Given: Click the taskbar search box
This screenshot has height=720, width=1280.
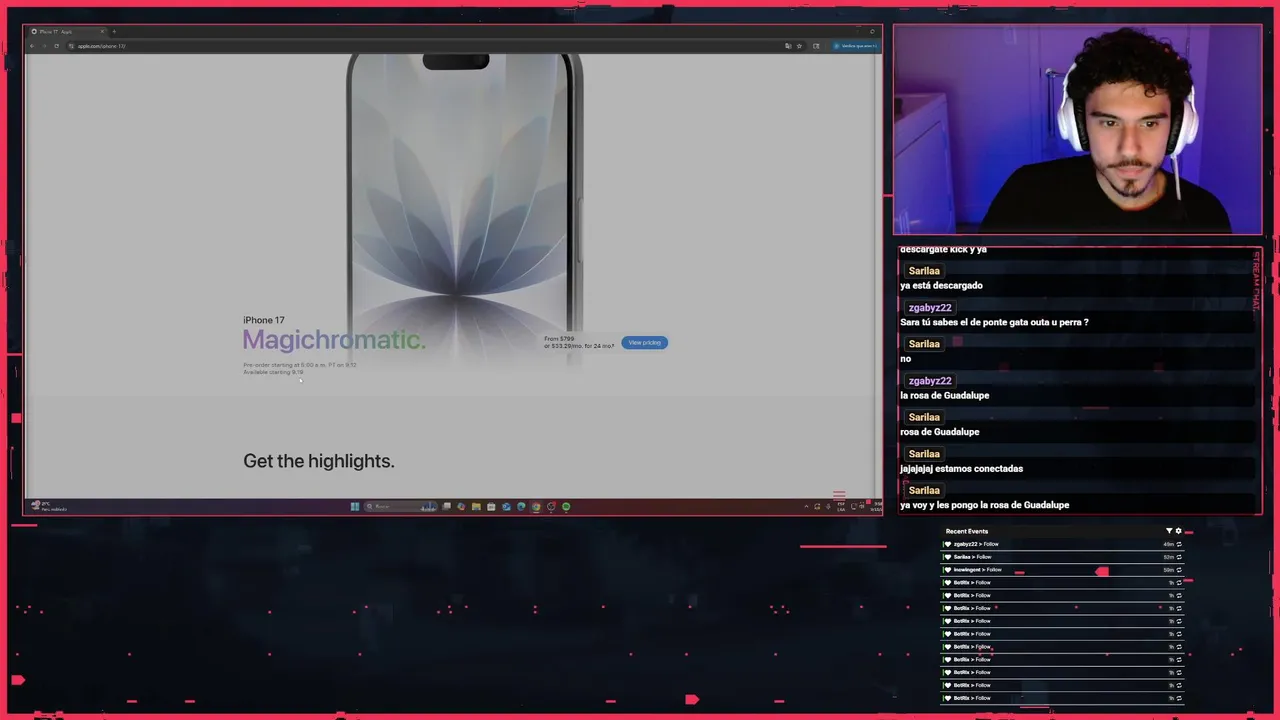Looking at the screenshot, I should click(401, 506).
